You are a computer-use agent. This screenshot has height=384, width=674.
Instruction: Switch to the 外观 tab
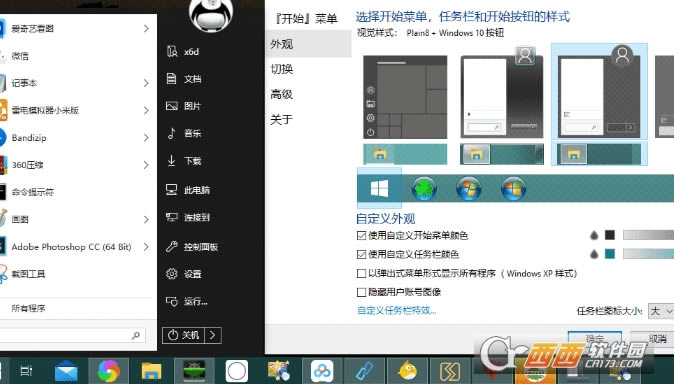pyautogui.click(x=309, y=44)
